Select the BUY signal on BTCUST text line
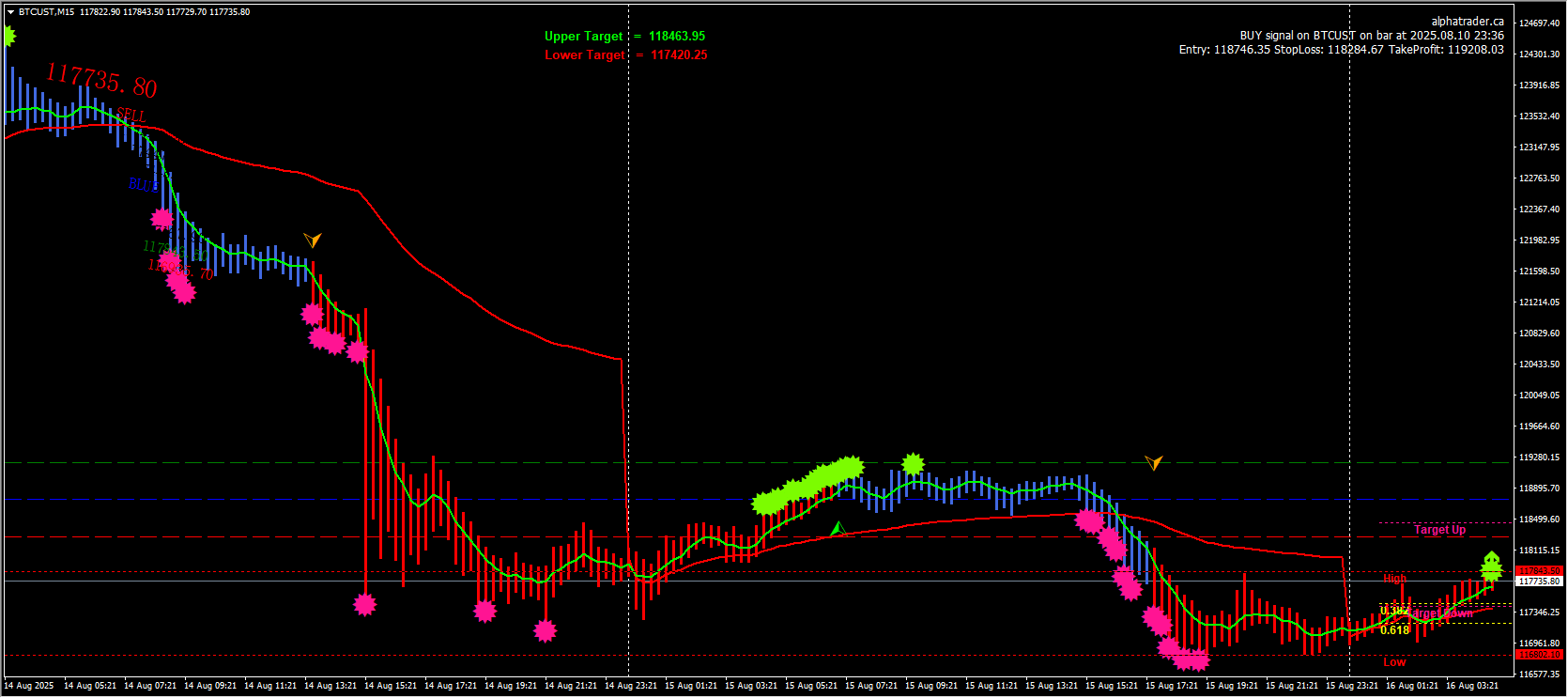 pyautogui.click(x=1371, y=36)
